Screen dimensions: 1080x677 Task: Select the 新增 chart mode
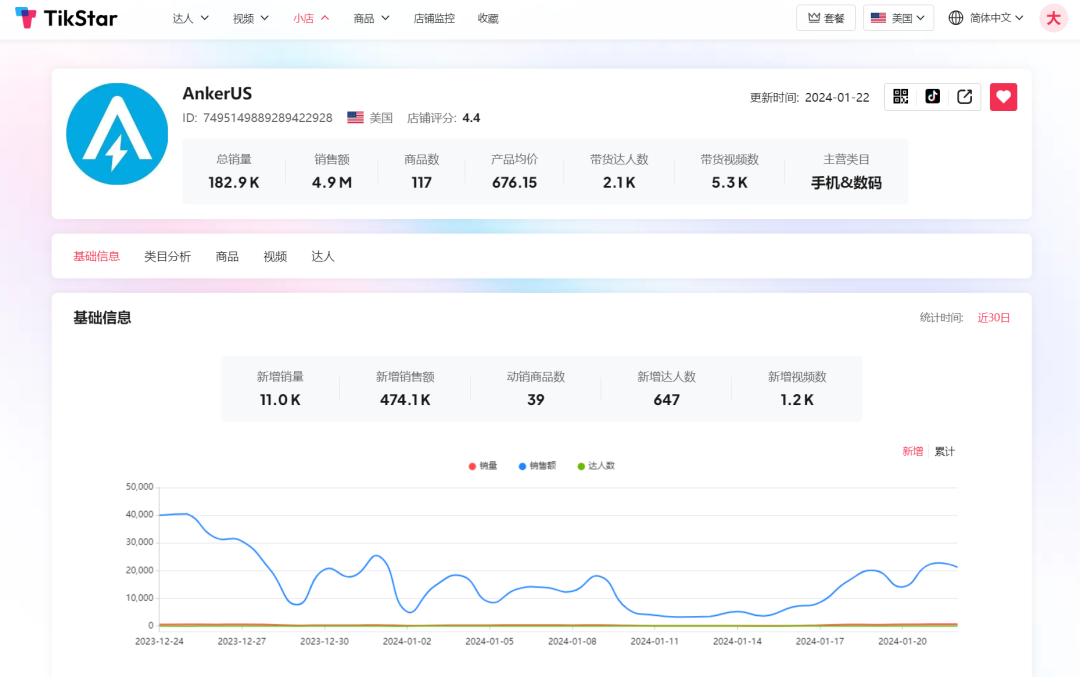(913, 451)
